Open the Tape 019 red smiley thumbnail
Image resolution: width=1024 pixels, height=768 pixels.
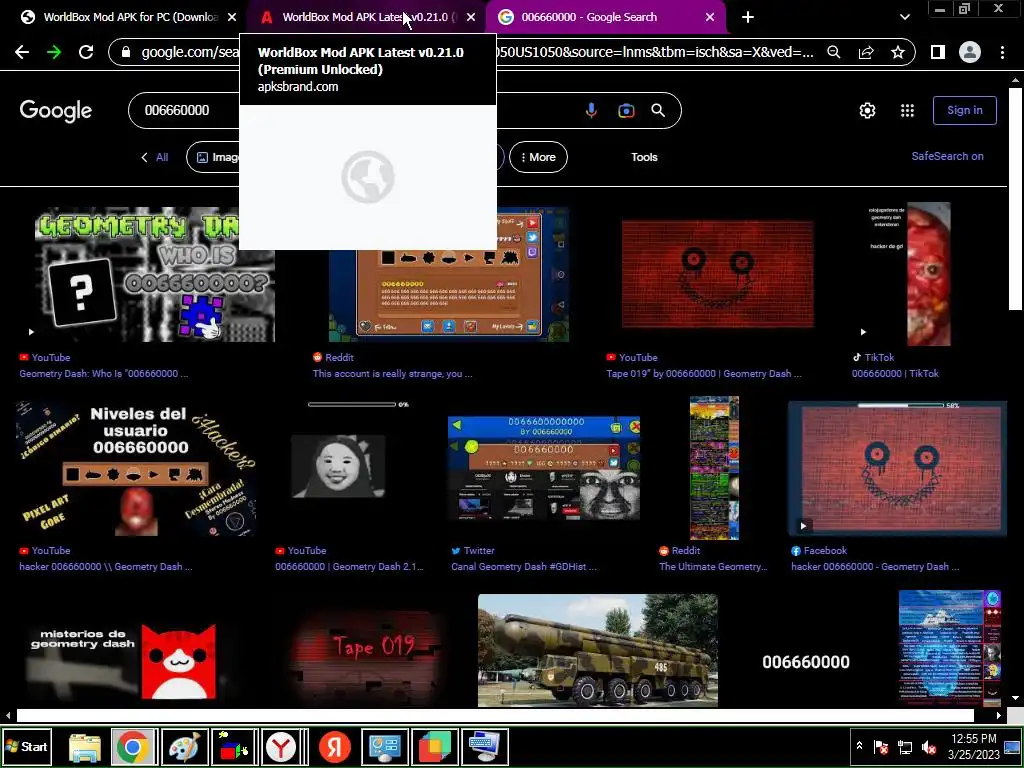tap(717, 274)
